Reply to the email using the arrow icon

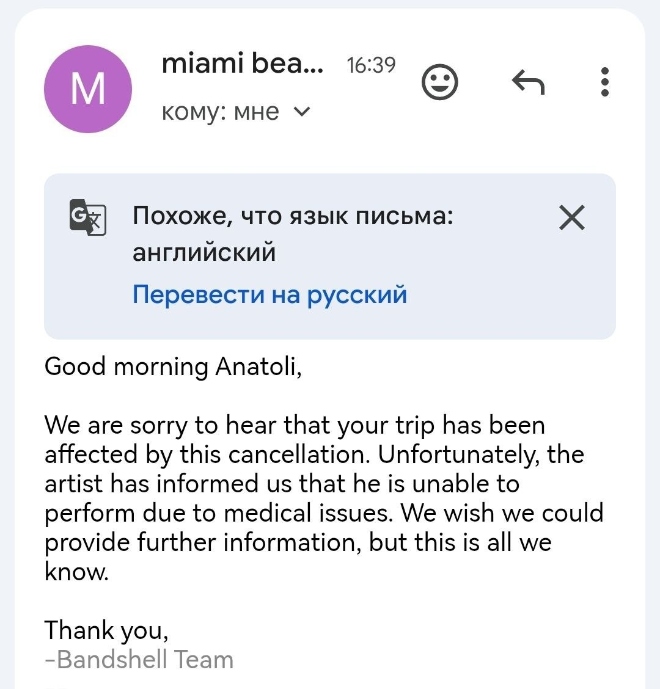[x=528, y=82]
